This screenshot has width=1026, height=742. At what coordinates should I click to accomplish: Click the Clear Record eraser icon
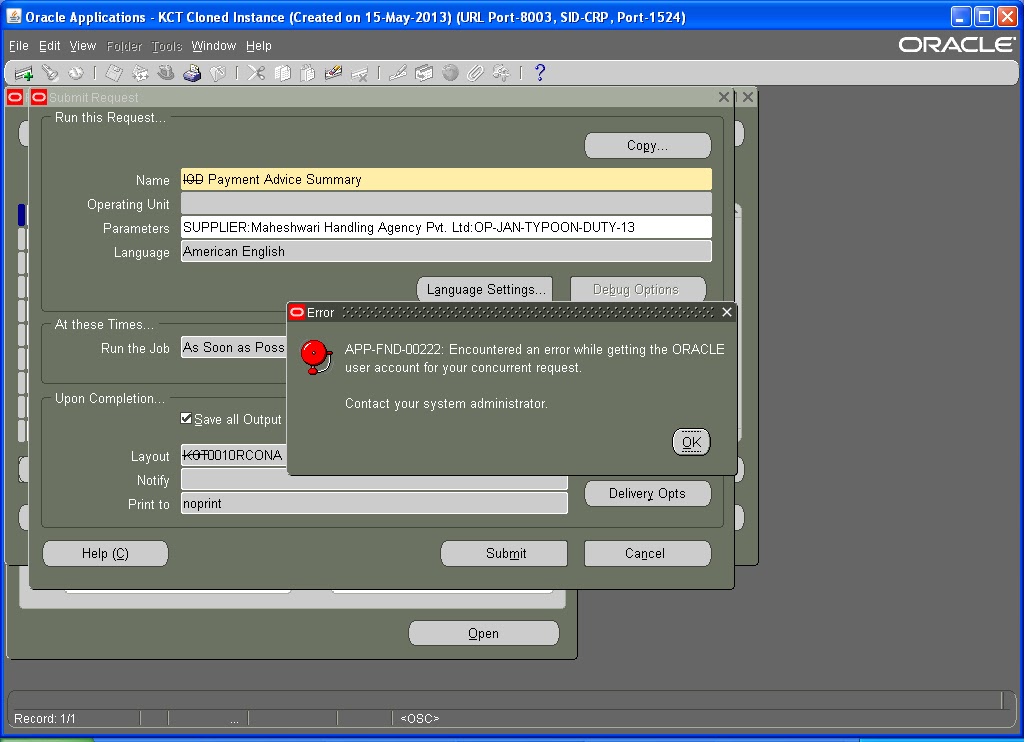(x=333, y=73)
